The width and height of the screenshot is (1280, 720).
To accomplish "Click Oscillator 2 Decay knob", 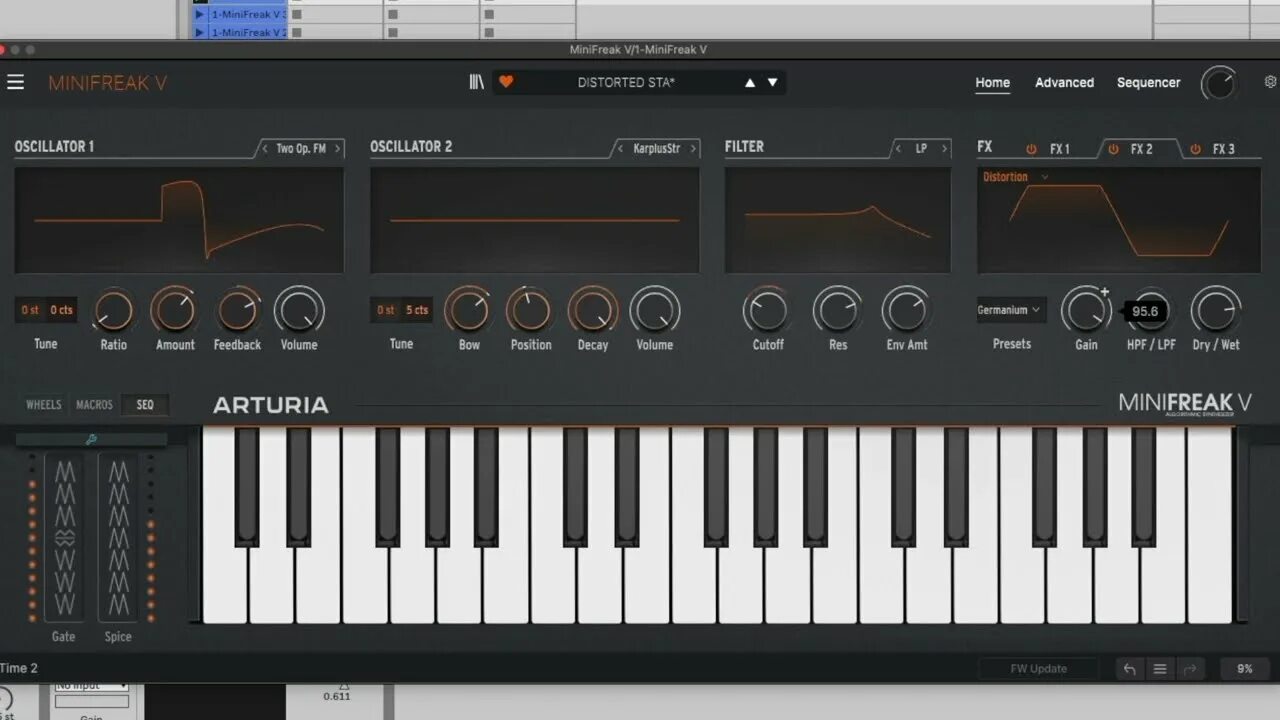I will tap(593, 310).
